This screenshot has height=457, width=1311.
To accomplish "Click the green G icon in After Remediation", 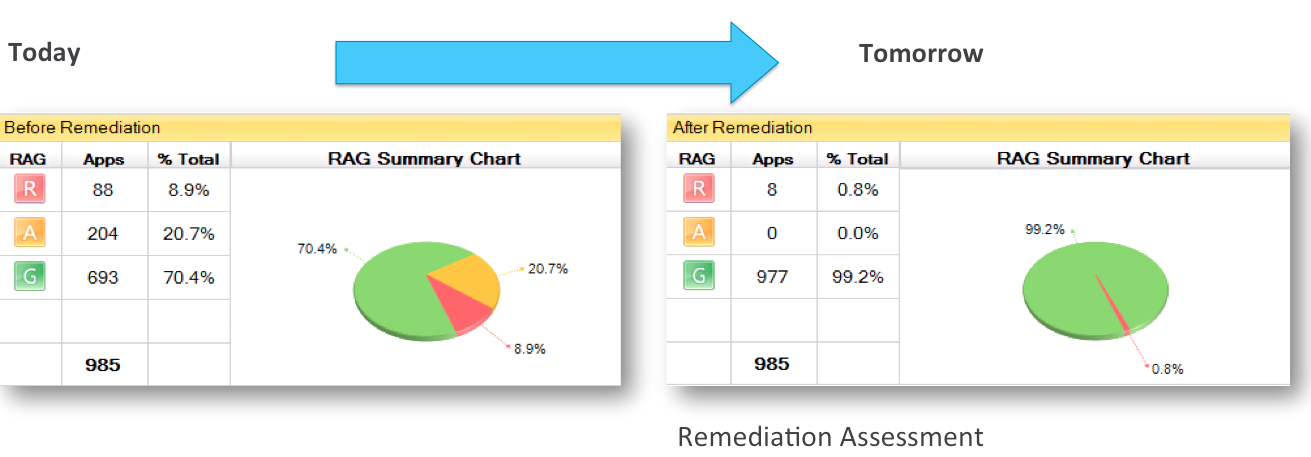I will coord(698,277).
